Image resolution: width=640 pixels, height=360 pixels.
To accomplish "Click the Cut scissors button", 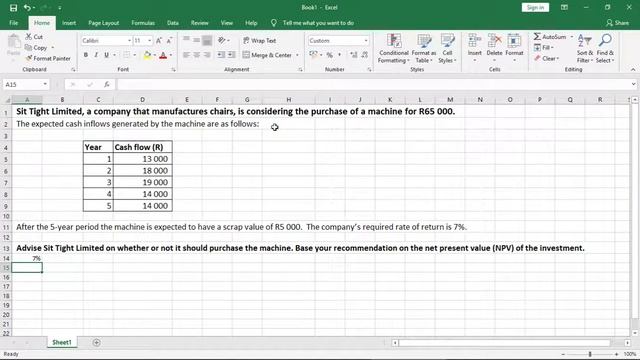I will 34,37.
